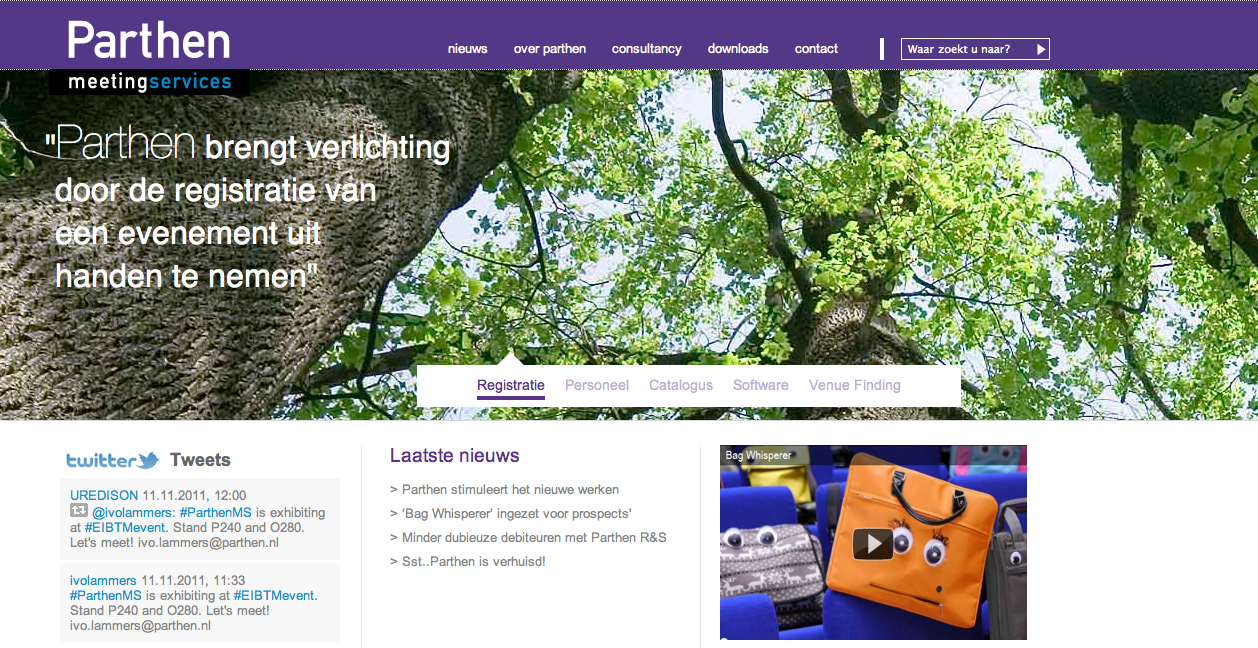The width and height of the screenshot is (1258, 648).
Task: Open 'Sst..Parthen is verhuisd!' news link
Action: pyautogui.click(x=468, y=562)
